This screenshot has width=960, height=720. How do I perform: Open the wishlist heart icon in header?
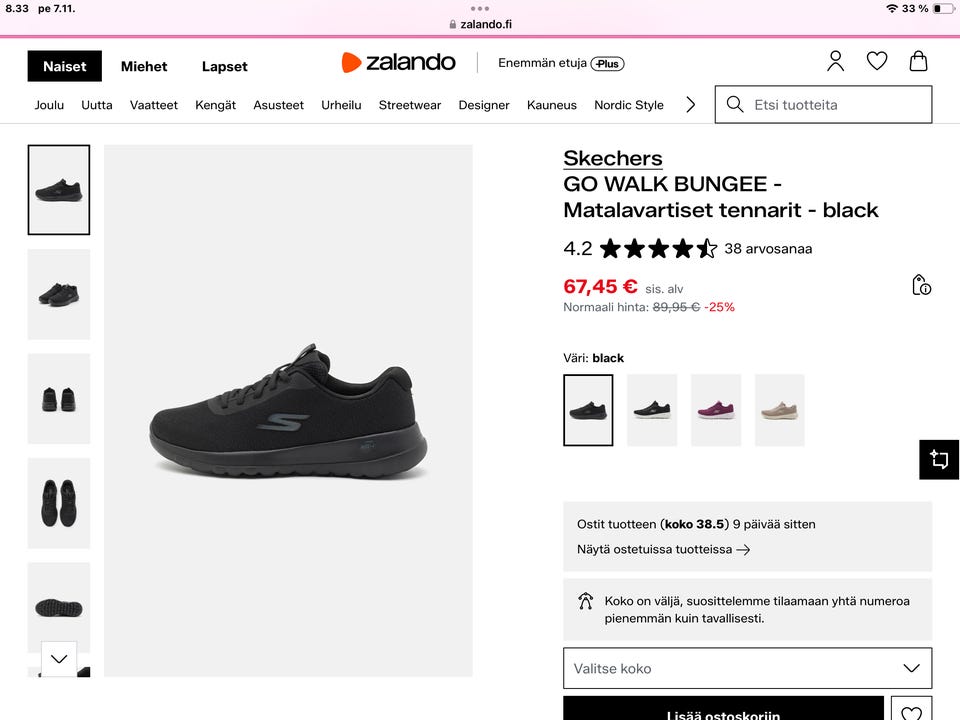877,62
